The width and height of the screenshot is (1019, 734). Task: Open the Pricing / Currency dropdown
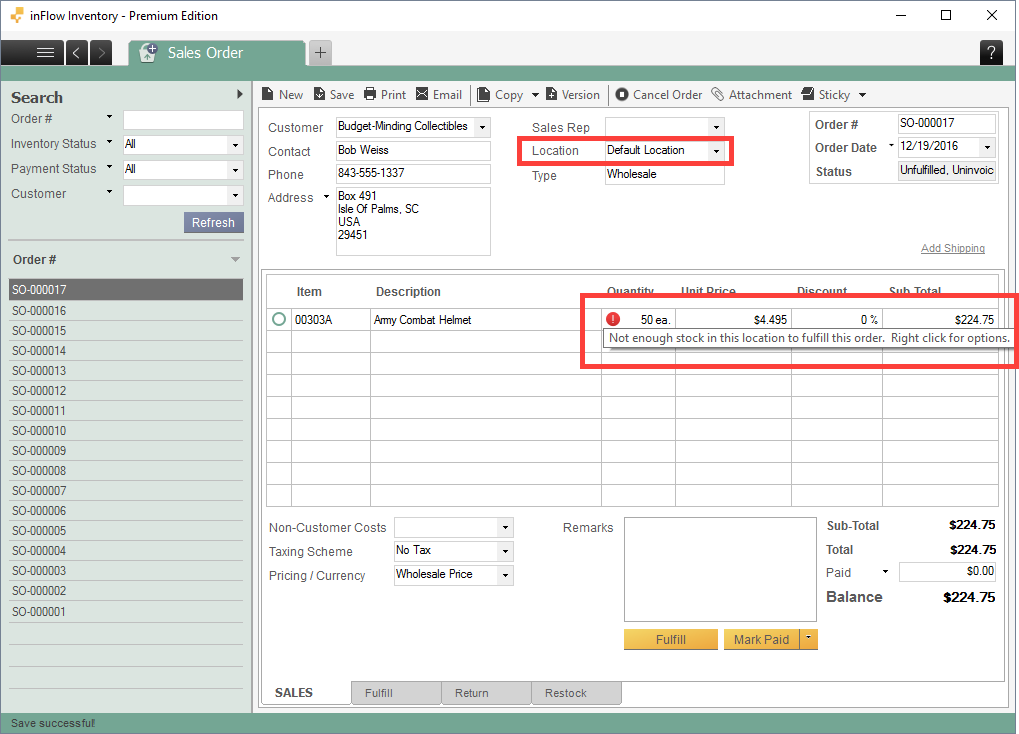pos(505,575)
